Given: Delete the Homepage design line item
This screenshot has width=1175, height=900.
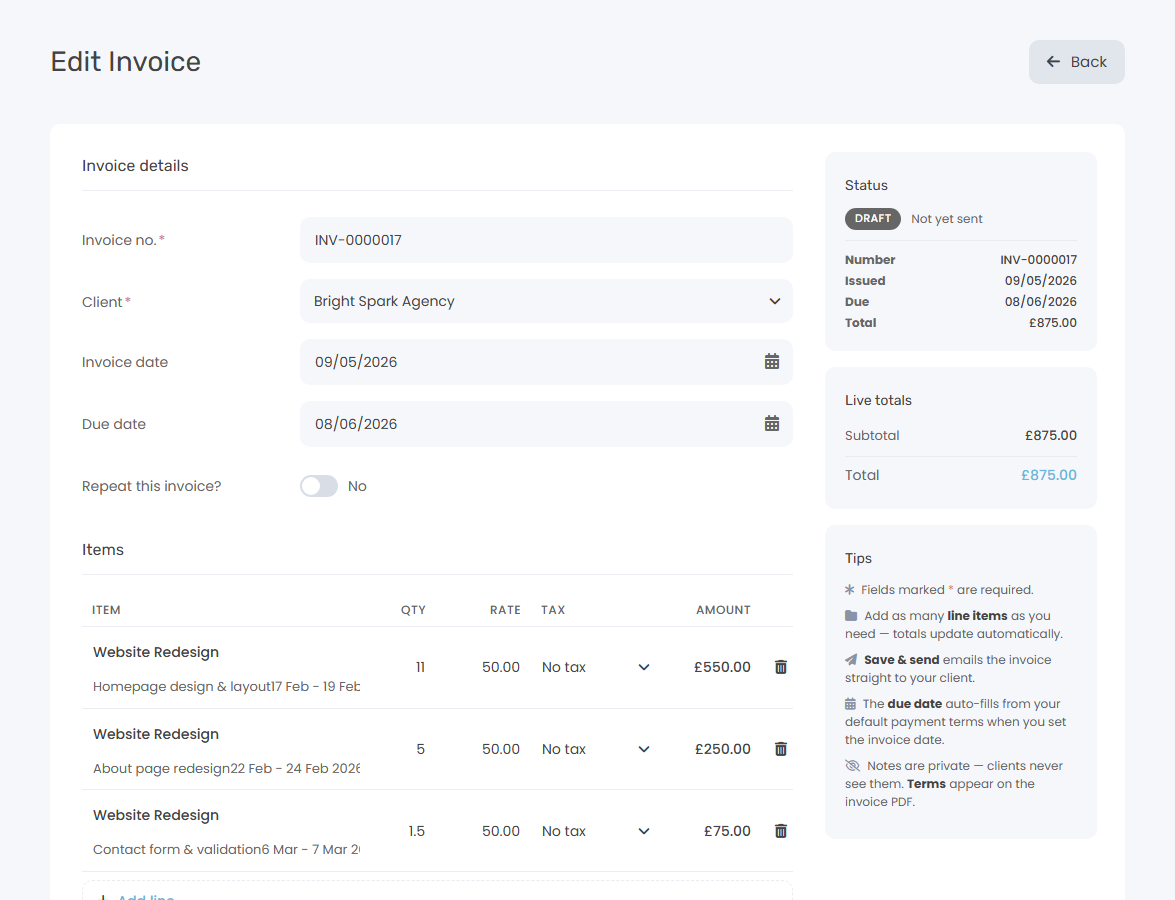Looking at the screenshot, I should click(780, 667).
